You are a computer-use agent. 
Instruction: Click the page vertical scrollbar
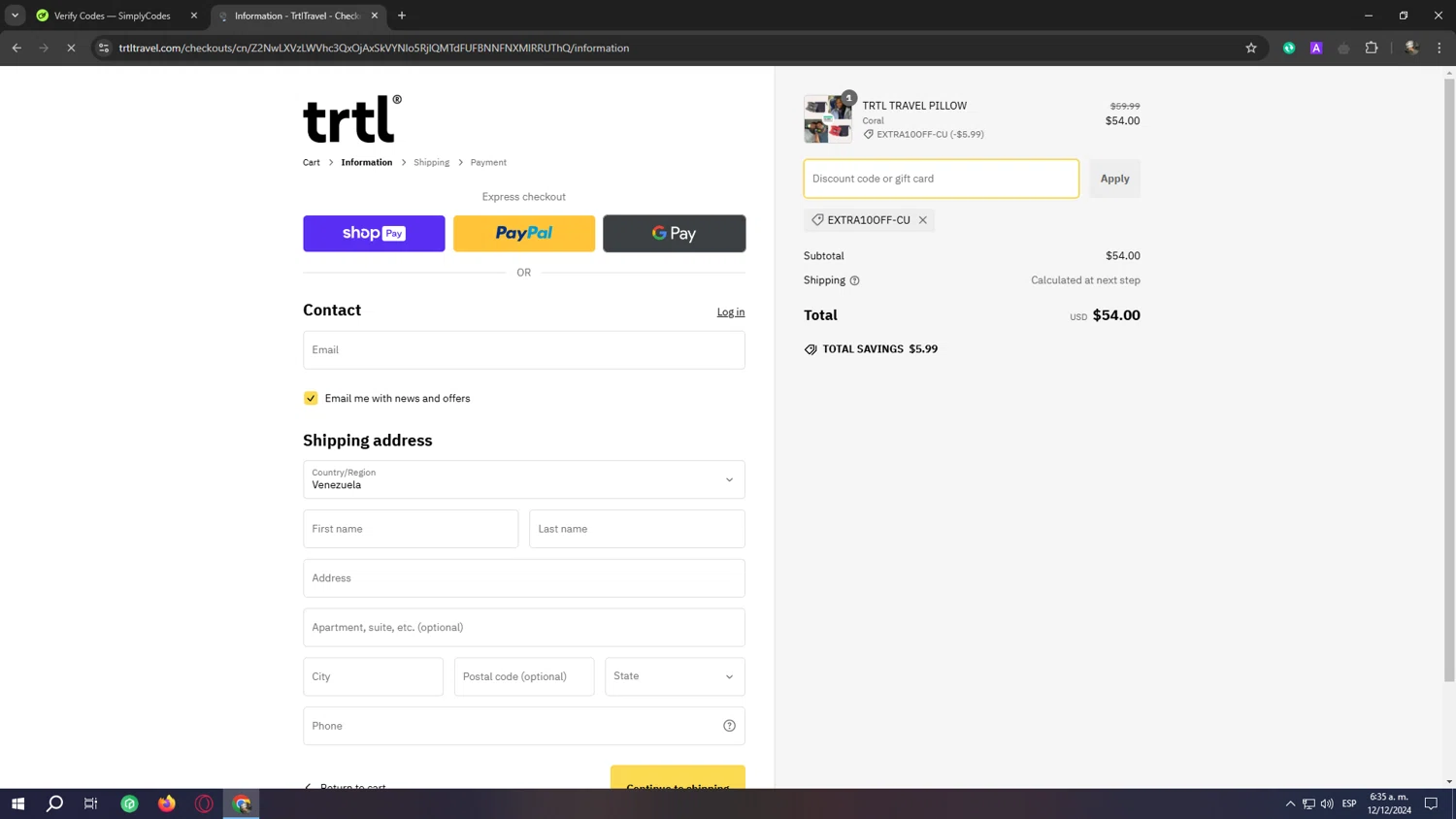coord(1449,378)
